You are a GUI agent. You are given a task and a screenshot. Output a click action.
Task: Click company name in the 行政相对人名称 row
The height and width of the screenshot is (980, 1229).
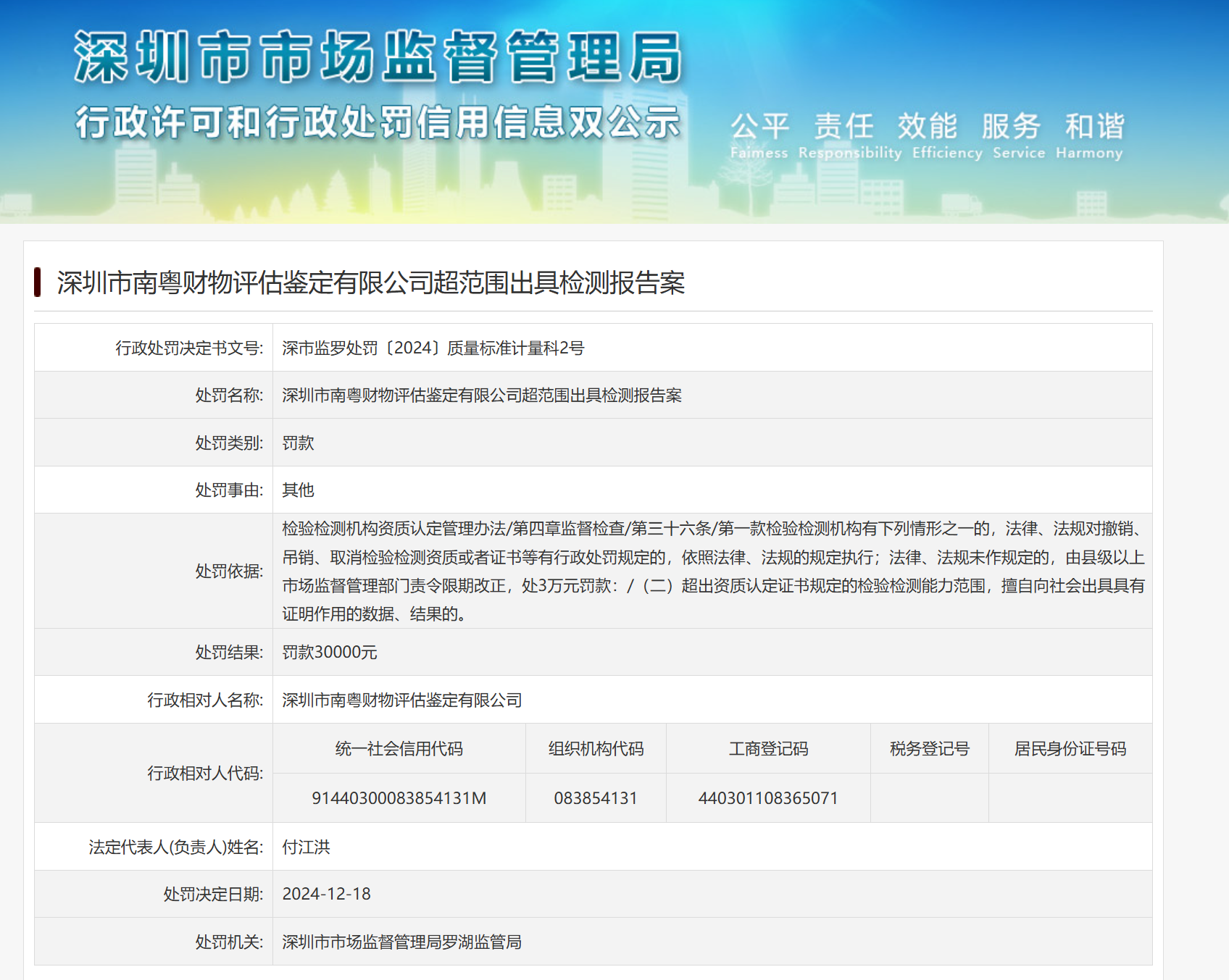pyautogui.click(x=401, y=700)
